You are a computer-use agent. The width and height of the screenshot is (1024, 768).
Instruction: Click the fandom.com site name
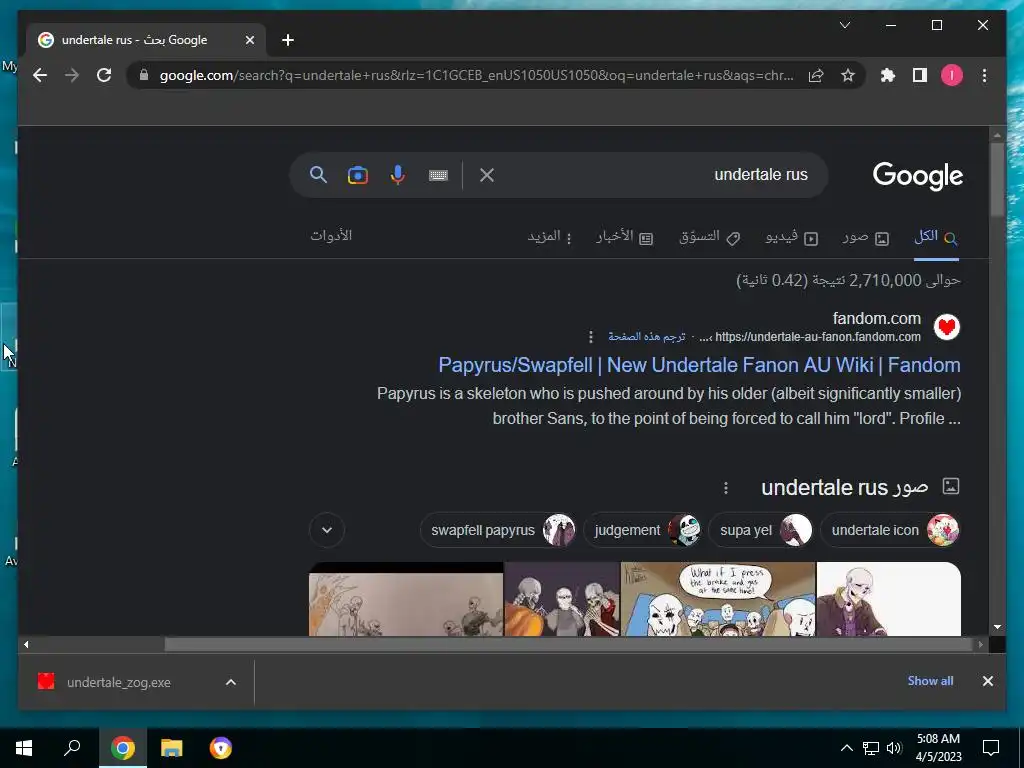(876, 319)
